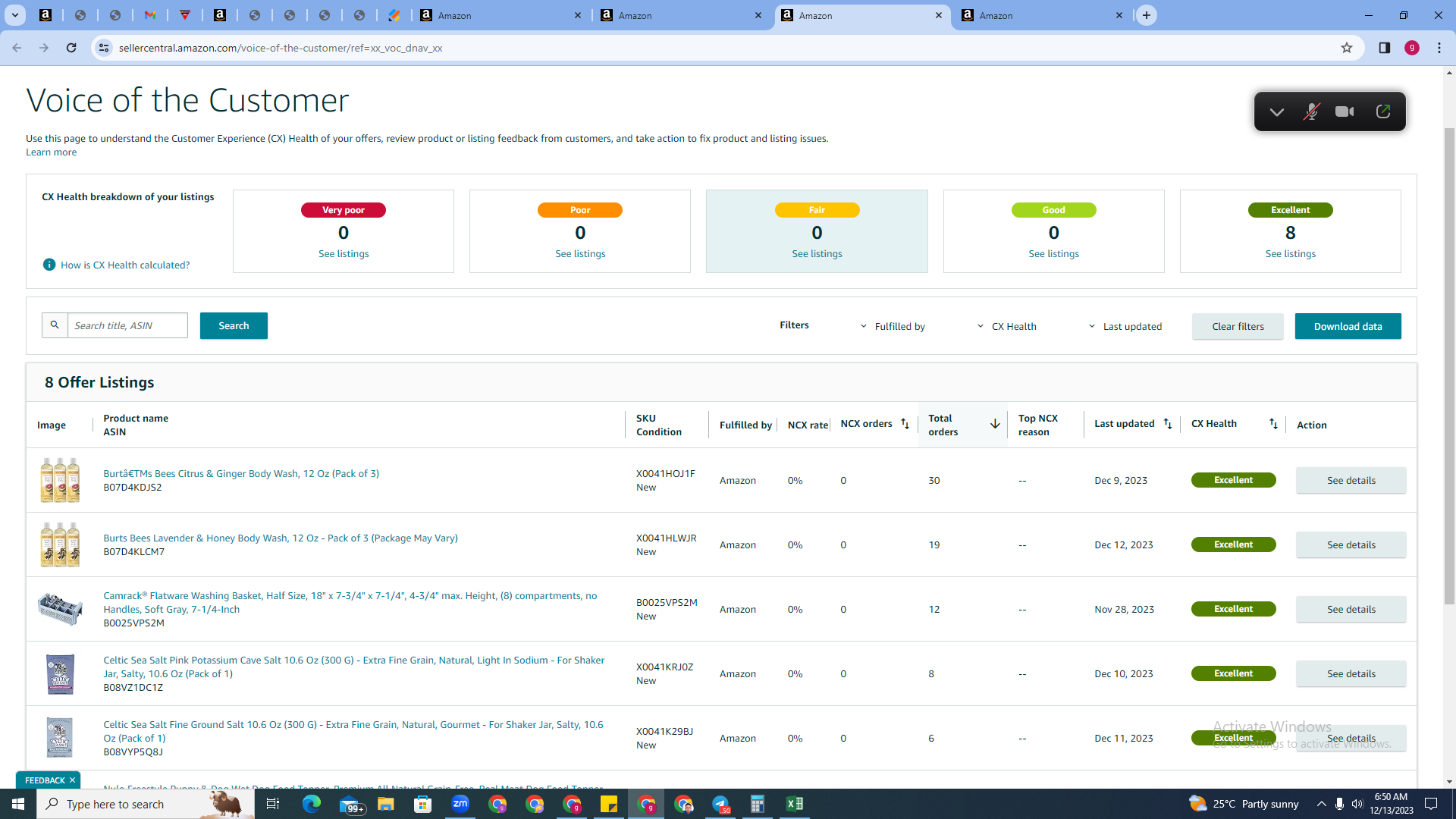Click the teal Search button
Viewport: 1456px width, 819px height.
coord(234,326)
